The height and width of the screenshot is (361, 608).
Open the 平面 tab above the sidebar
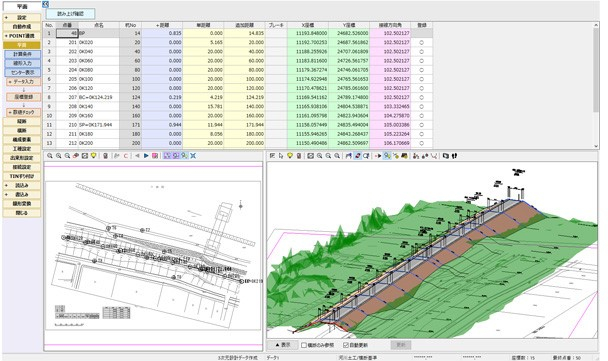point(22,7)
